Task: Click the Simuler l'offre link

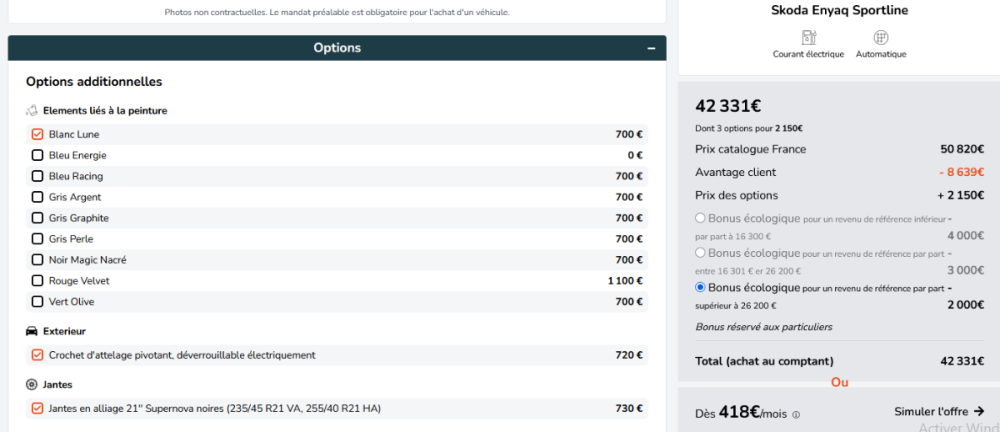Action: (932, 411)
